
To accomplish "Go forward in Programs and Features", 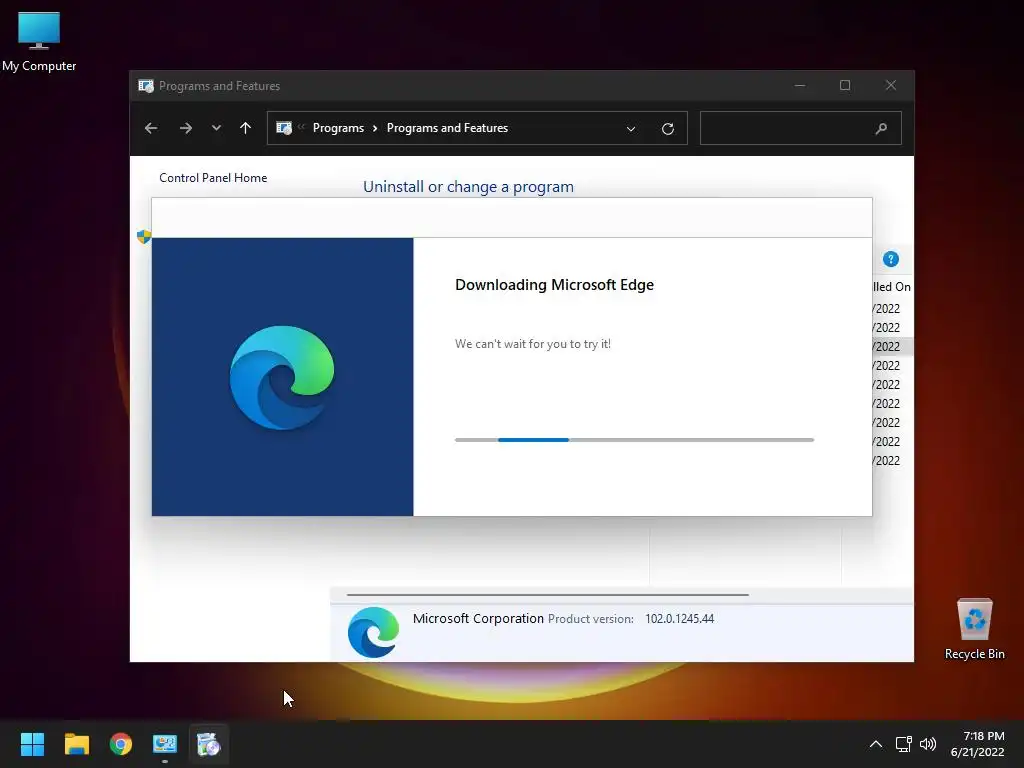I will point(185,128).
